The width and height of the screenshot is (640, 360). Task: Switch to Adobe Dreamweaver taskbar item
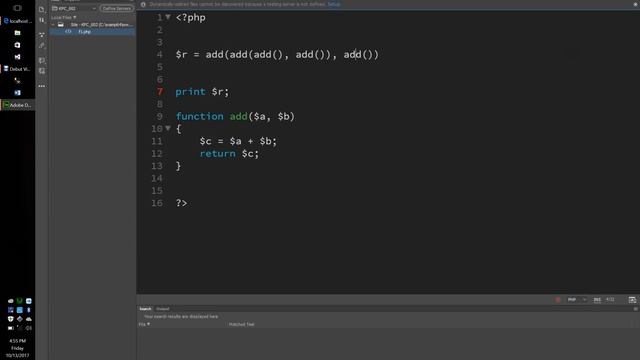click(x=18, y=105)
